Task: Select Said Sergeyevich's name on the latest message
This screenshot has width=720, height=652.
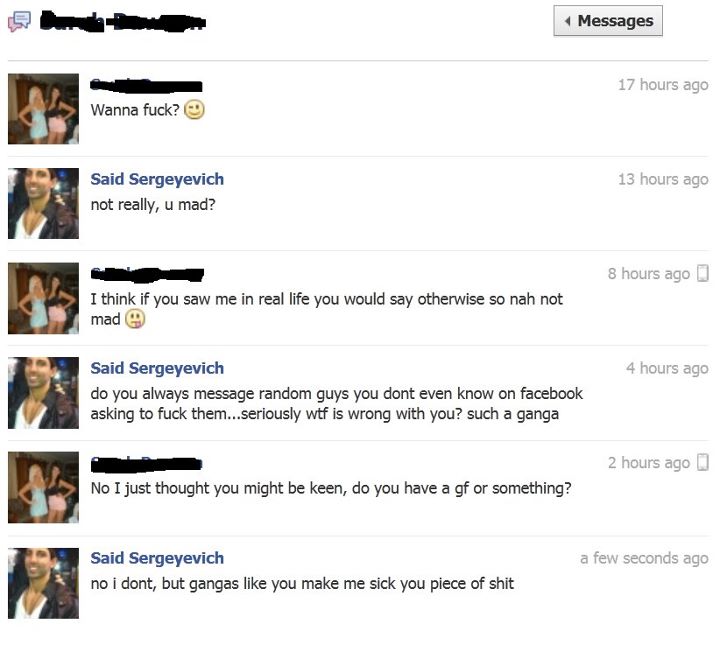Action: click(x=157, y=558)
